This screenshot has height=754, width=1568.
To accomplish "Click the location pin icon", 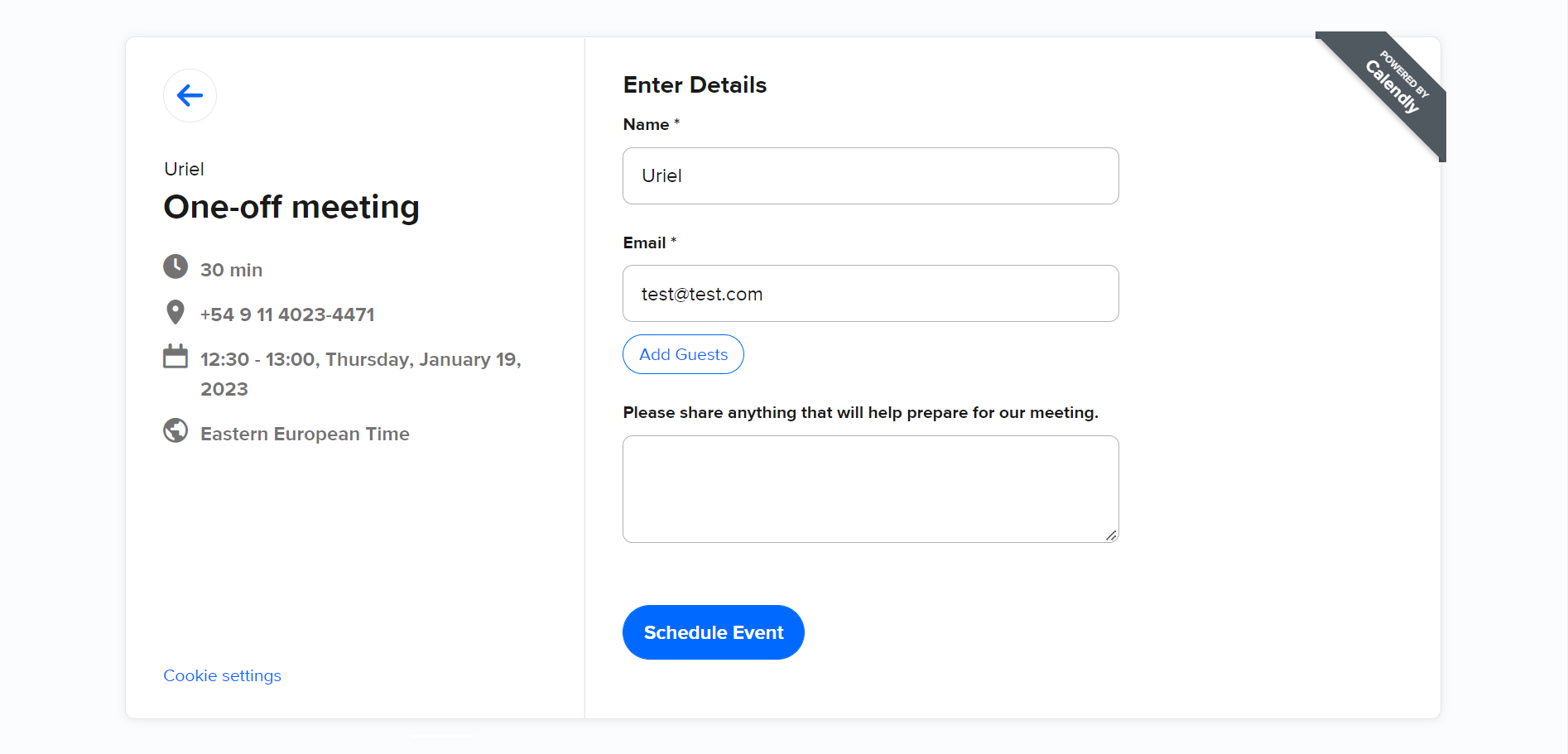I will pos(175,312).
